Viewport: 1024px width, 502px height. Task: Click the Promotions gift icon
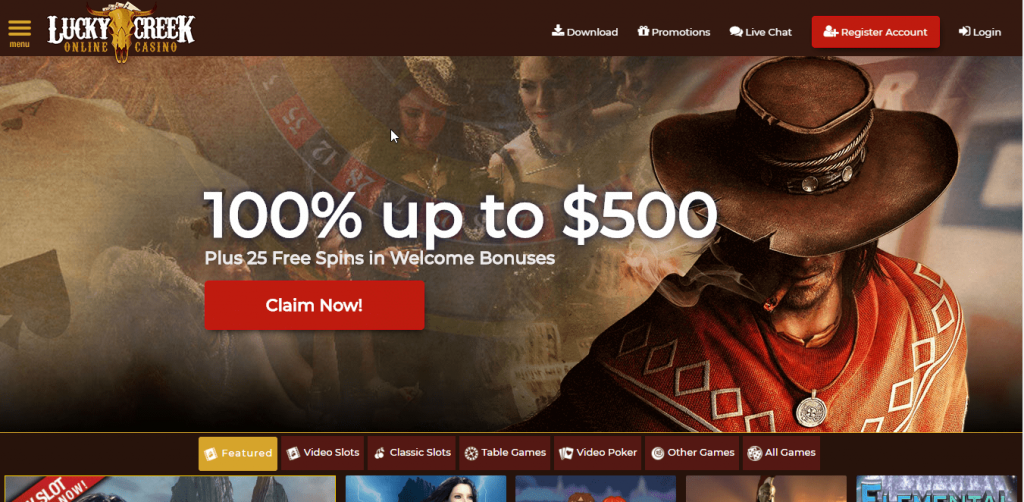643,31
